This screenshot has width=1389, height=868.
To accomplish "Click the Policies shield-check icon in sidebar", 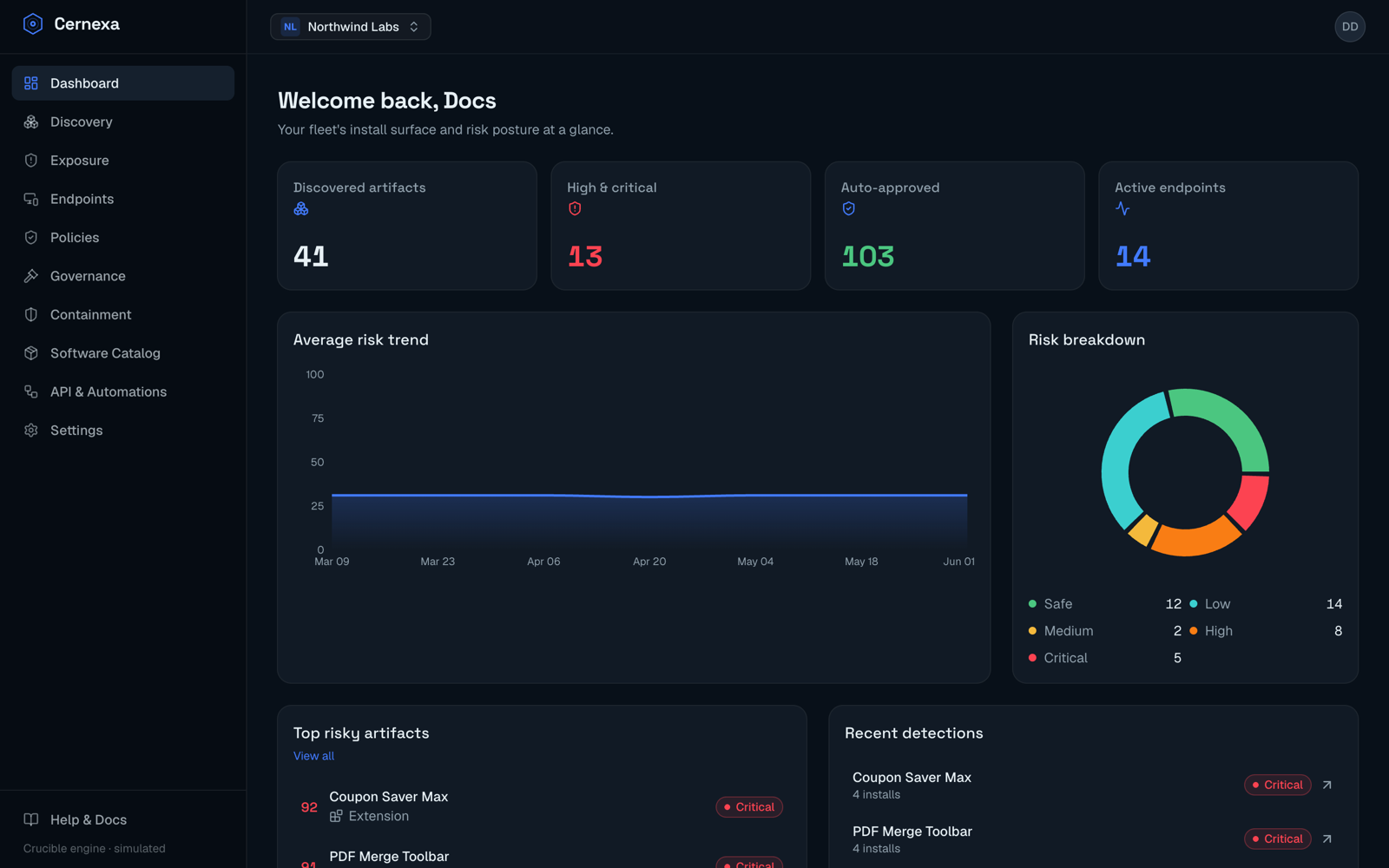I will [x=31, y=237].
